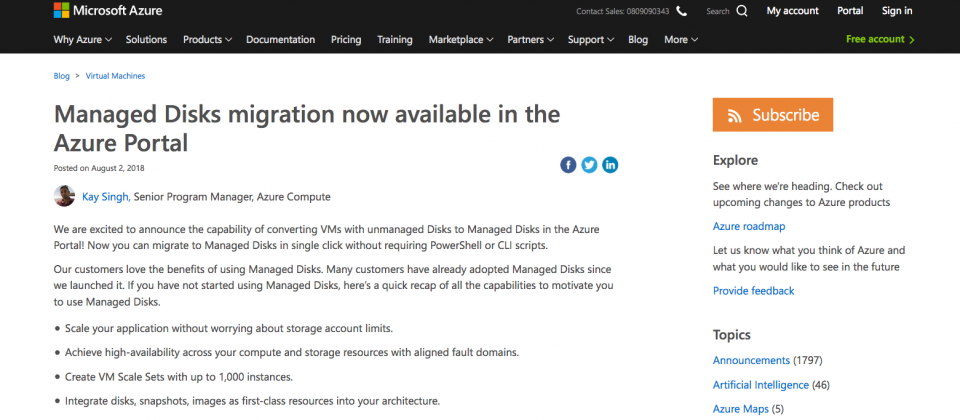Viewport: 960px width, 420px height.
Task: Click the Explore sidebar heading
Action: [x=735, y=160]
